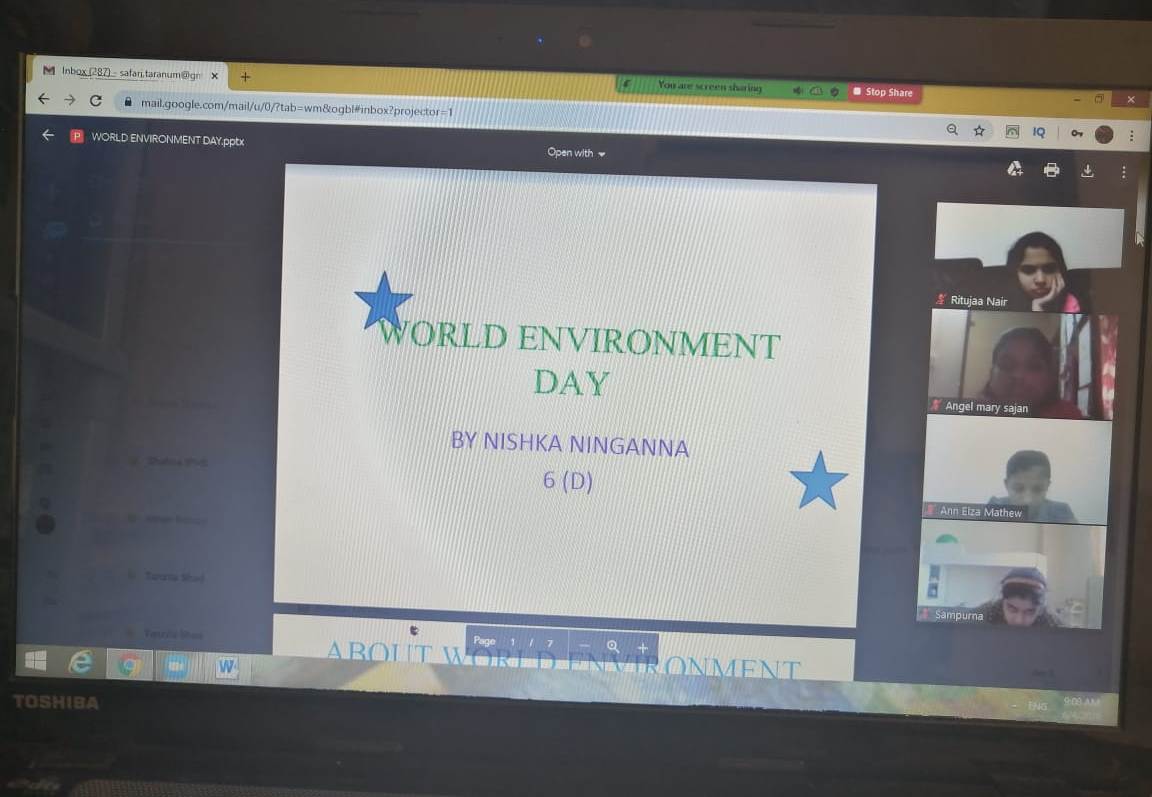Click the WORLD ENVIRONMENT DAY.pptx file name
This screenshot has height=797, width=1152.
(168, 140)
